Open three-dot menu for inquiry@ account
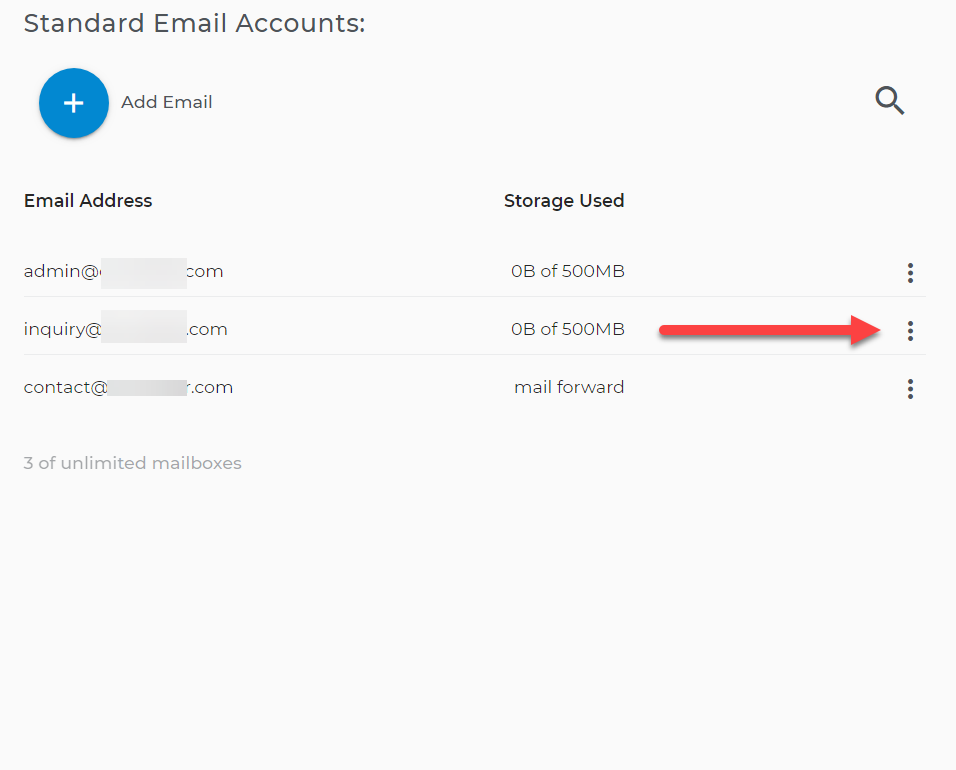 [x=909, y=331]
